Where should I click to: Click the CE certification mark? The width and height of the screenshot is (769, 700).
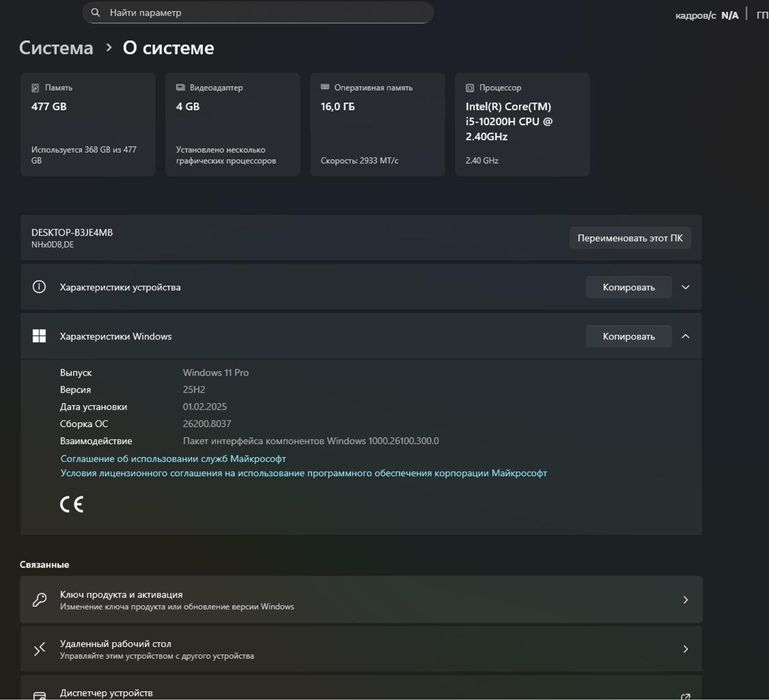pyautogui.click(x=72, y=504)
